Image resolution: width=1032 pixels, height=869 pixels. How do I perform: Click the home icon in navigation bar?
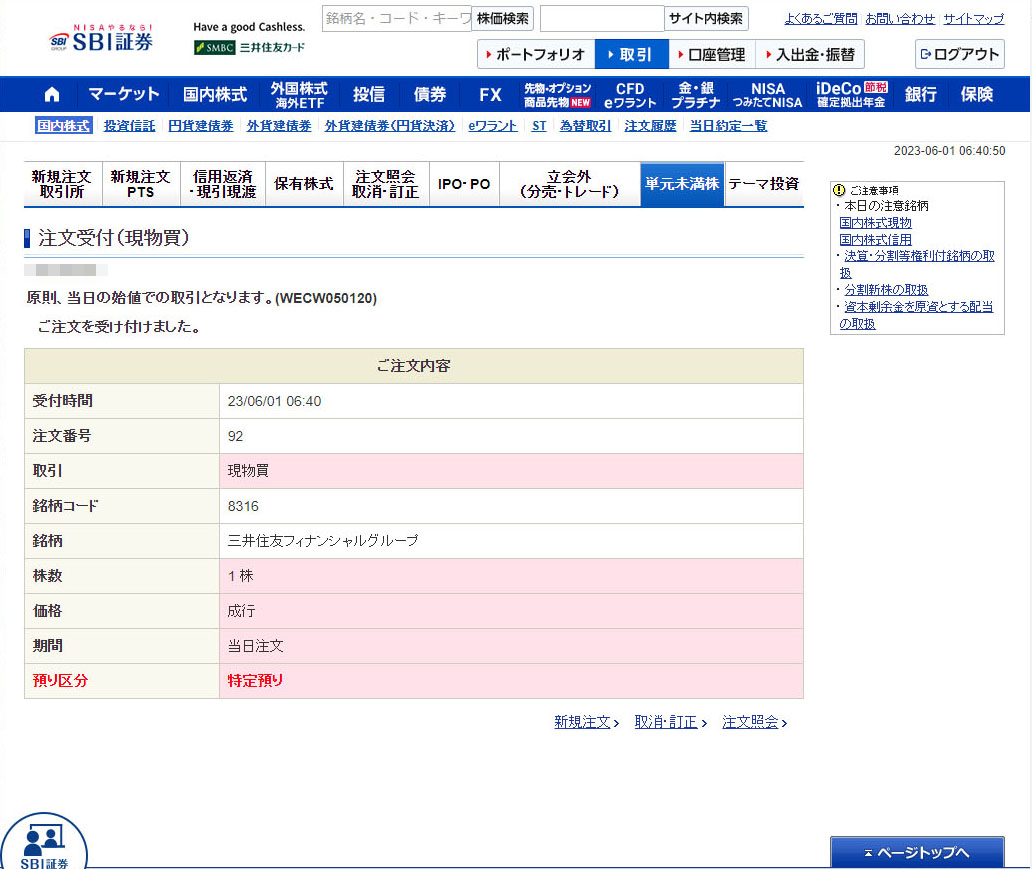[52, 95]
